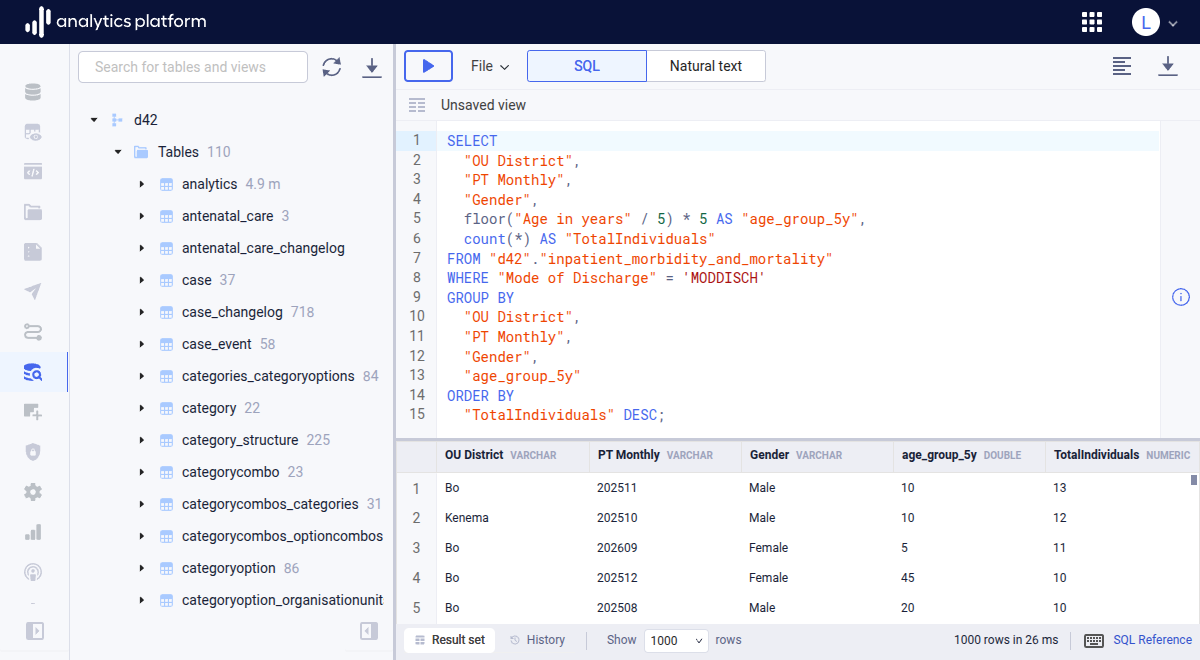Screen dimensions: 1200x660
Task: Open the SQL Reference link
Action: click(1152, 640)
